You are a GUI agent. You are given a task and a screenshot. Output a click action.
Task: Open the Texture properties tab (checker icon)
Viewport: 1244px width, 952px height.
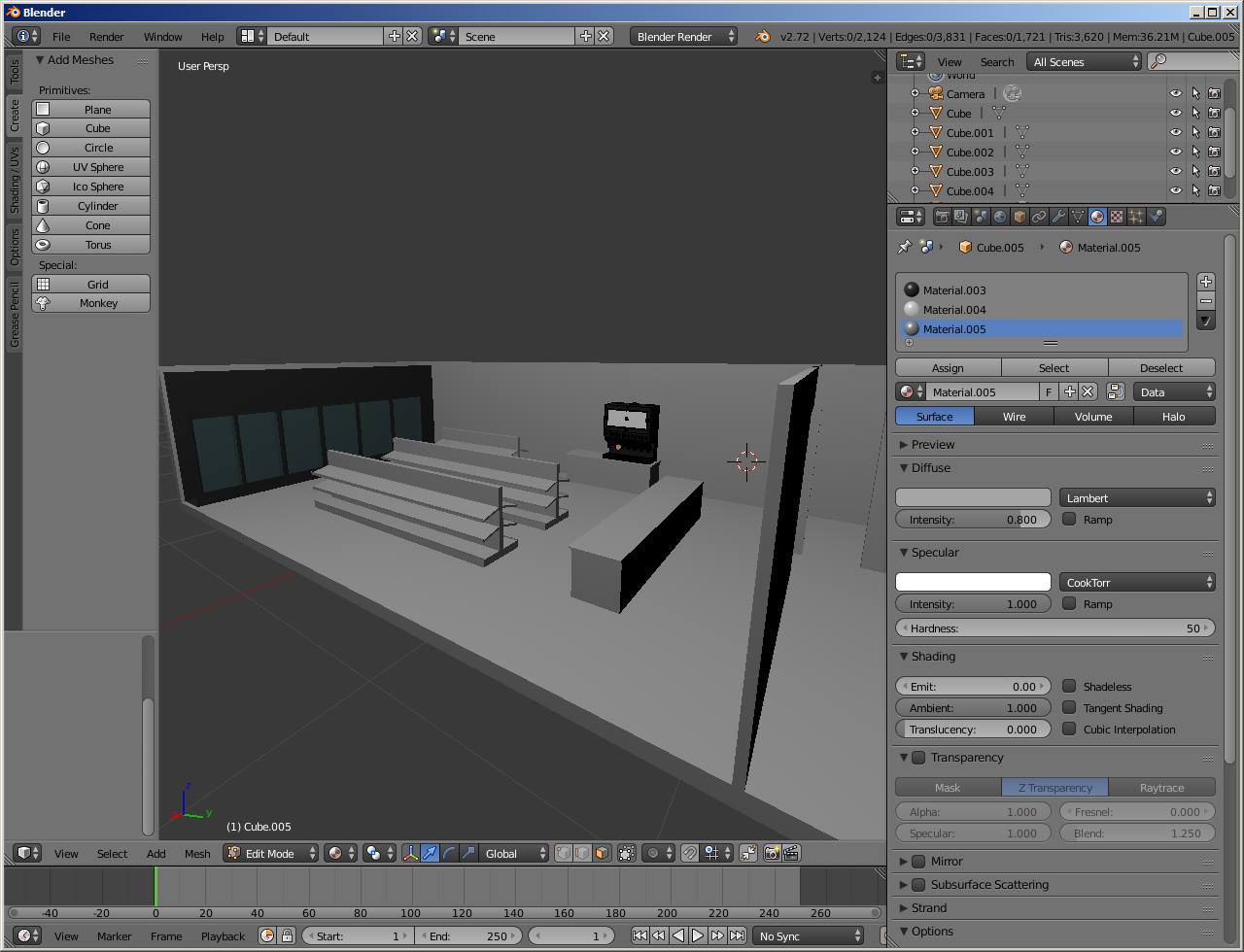(x=1117, y=217)
